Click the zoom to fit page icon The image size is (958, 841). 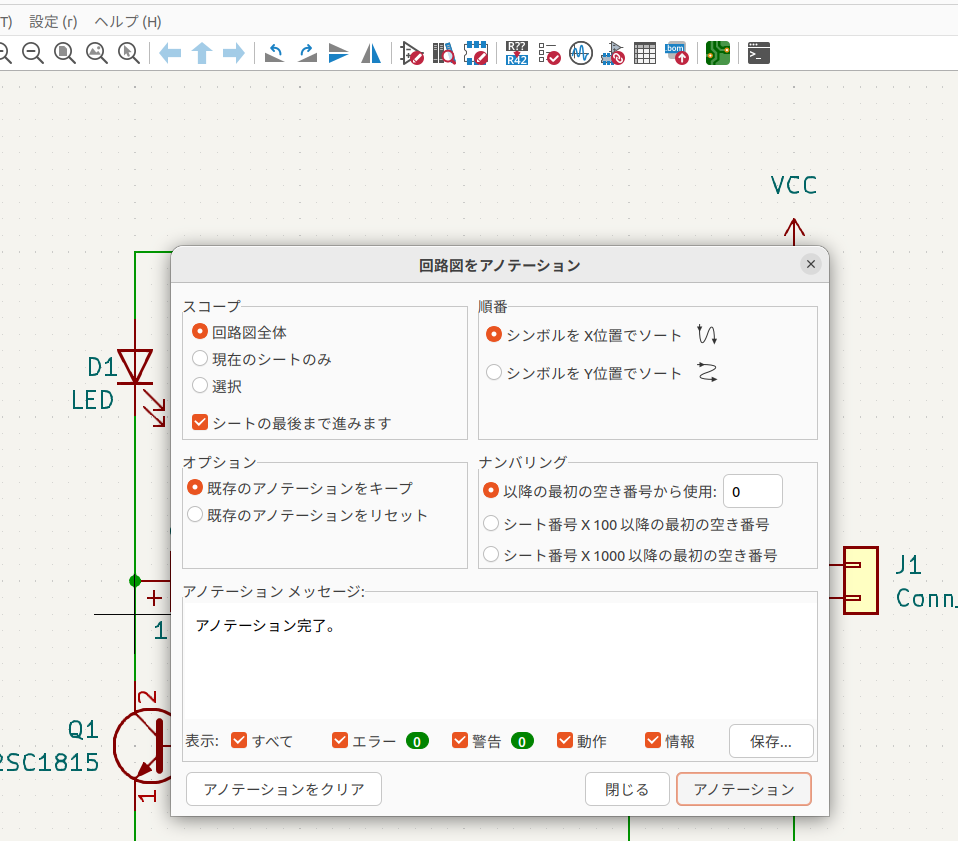pos(65,54)
